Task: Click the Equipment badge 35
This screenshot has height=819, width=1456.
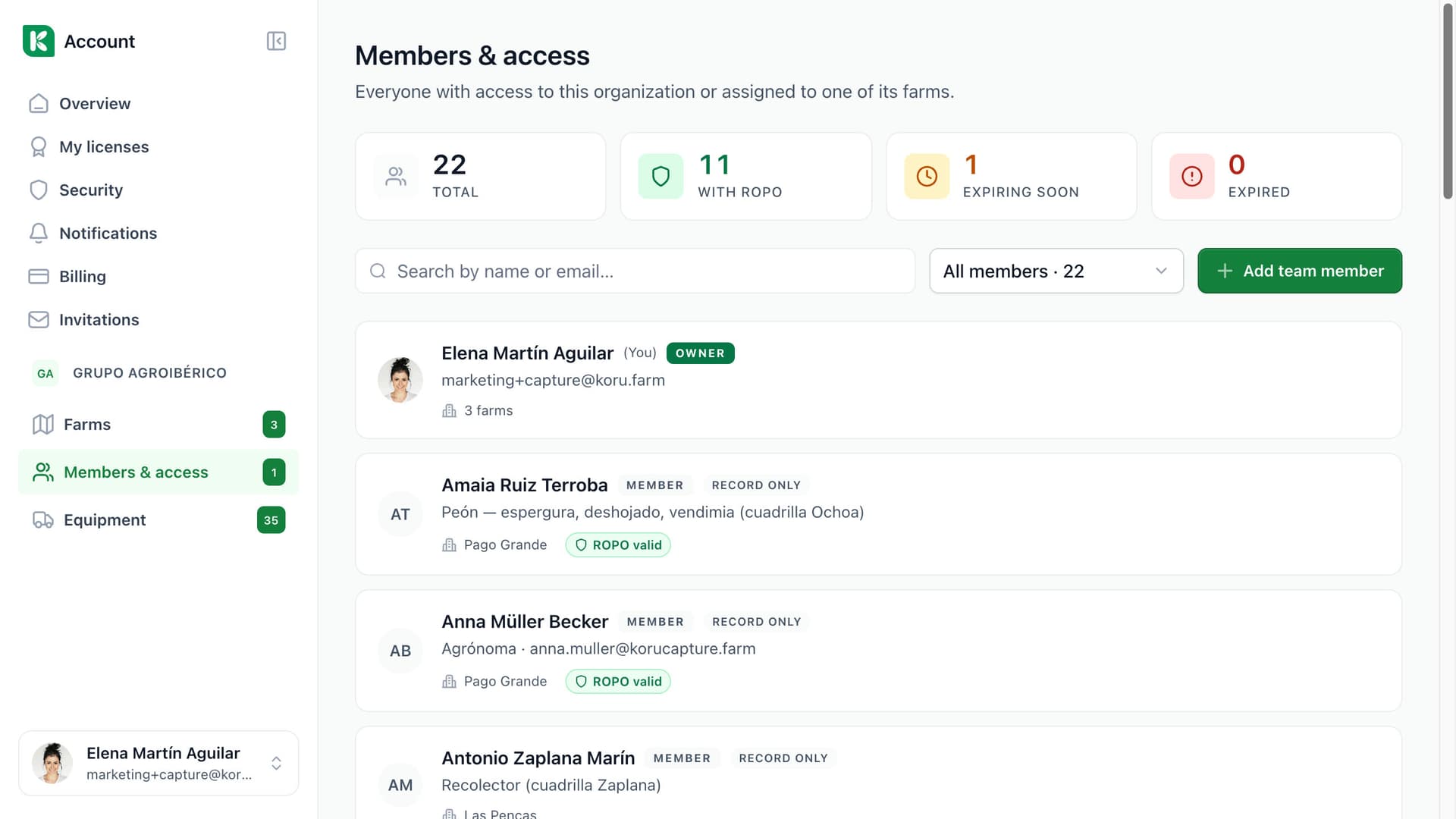Action: pos(271,520)
